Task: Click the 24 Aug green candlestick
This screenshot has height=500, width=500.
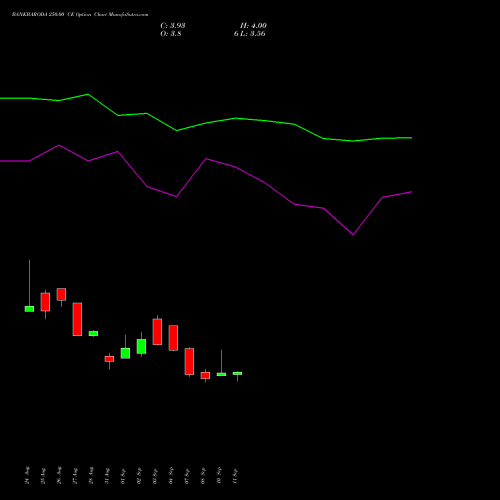Action: click(29, 309)
